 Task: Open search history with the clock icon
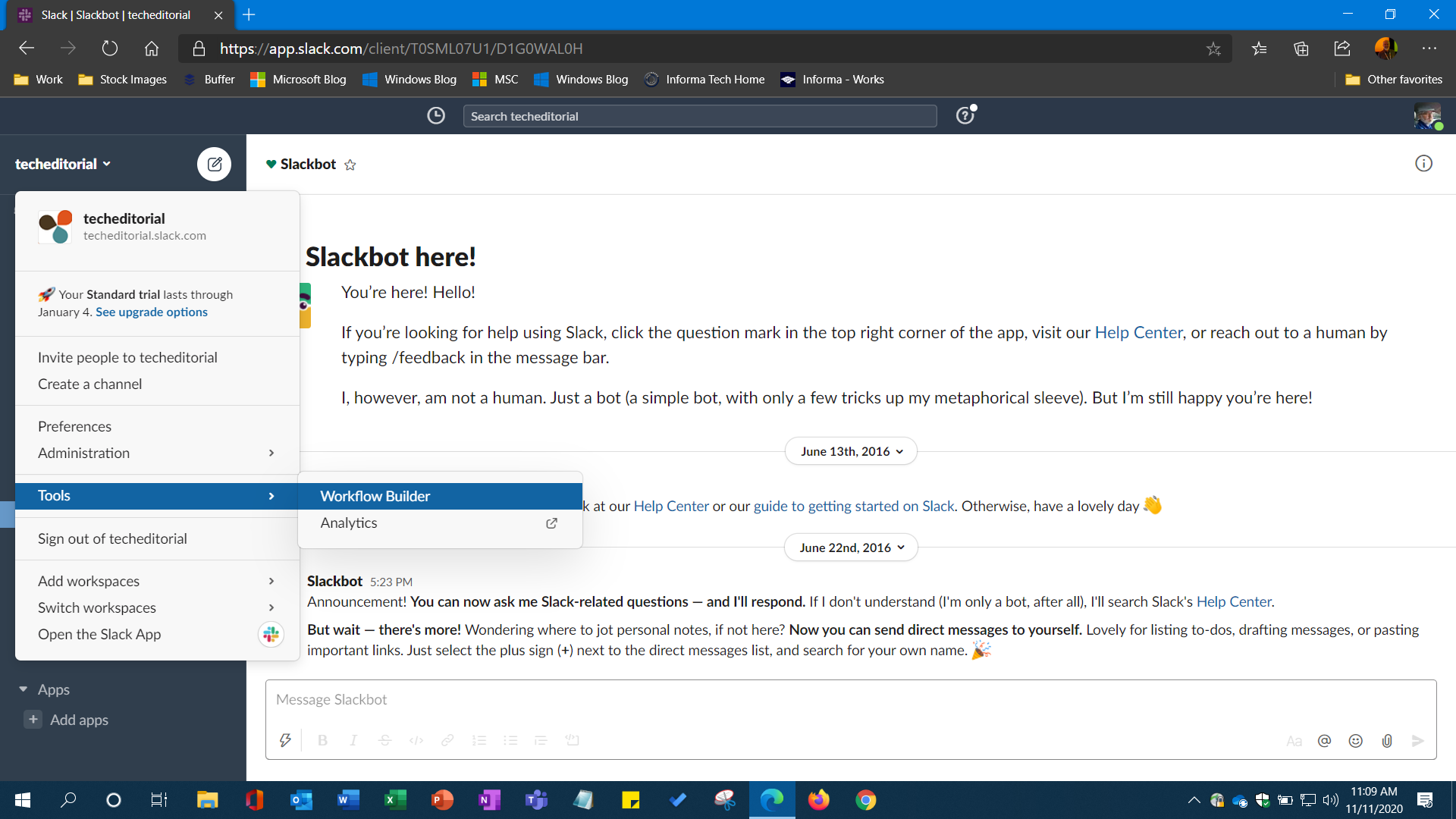436,115
